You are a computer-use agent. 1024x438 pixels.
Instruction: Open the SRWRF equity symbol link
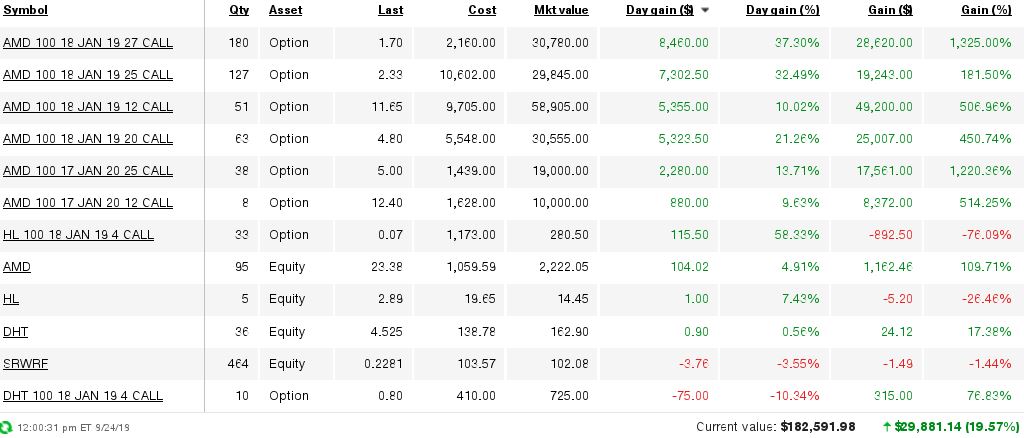coord(25,364)
